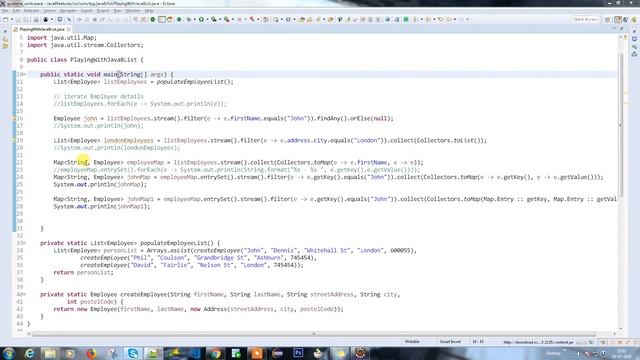Open the Back history dropdown arrow
Image resolution: width=640 pixels, height=360 pixels.
tap(455, 19)
